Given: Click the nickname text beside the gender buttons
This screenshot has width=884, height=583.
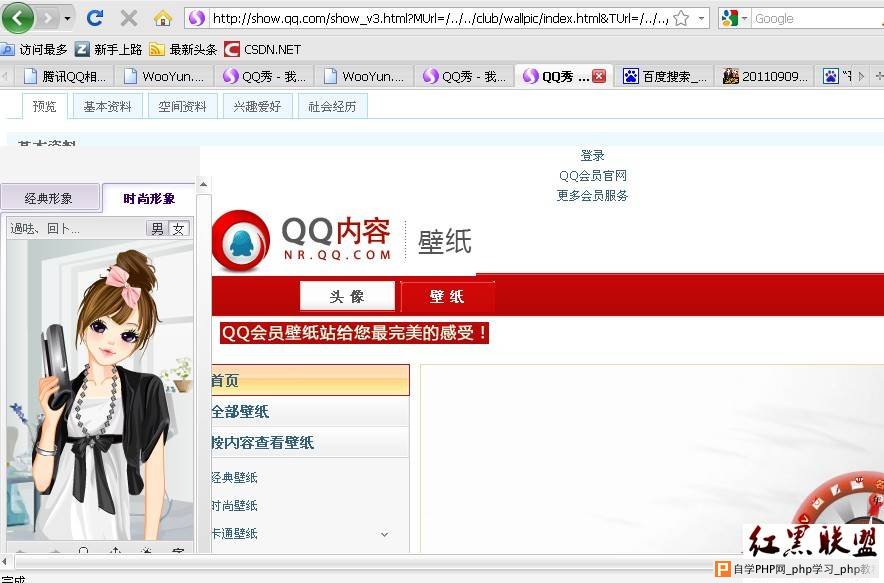Looking at the screenshot, I should coord(45,228).
